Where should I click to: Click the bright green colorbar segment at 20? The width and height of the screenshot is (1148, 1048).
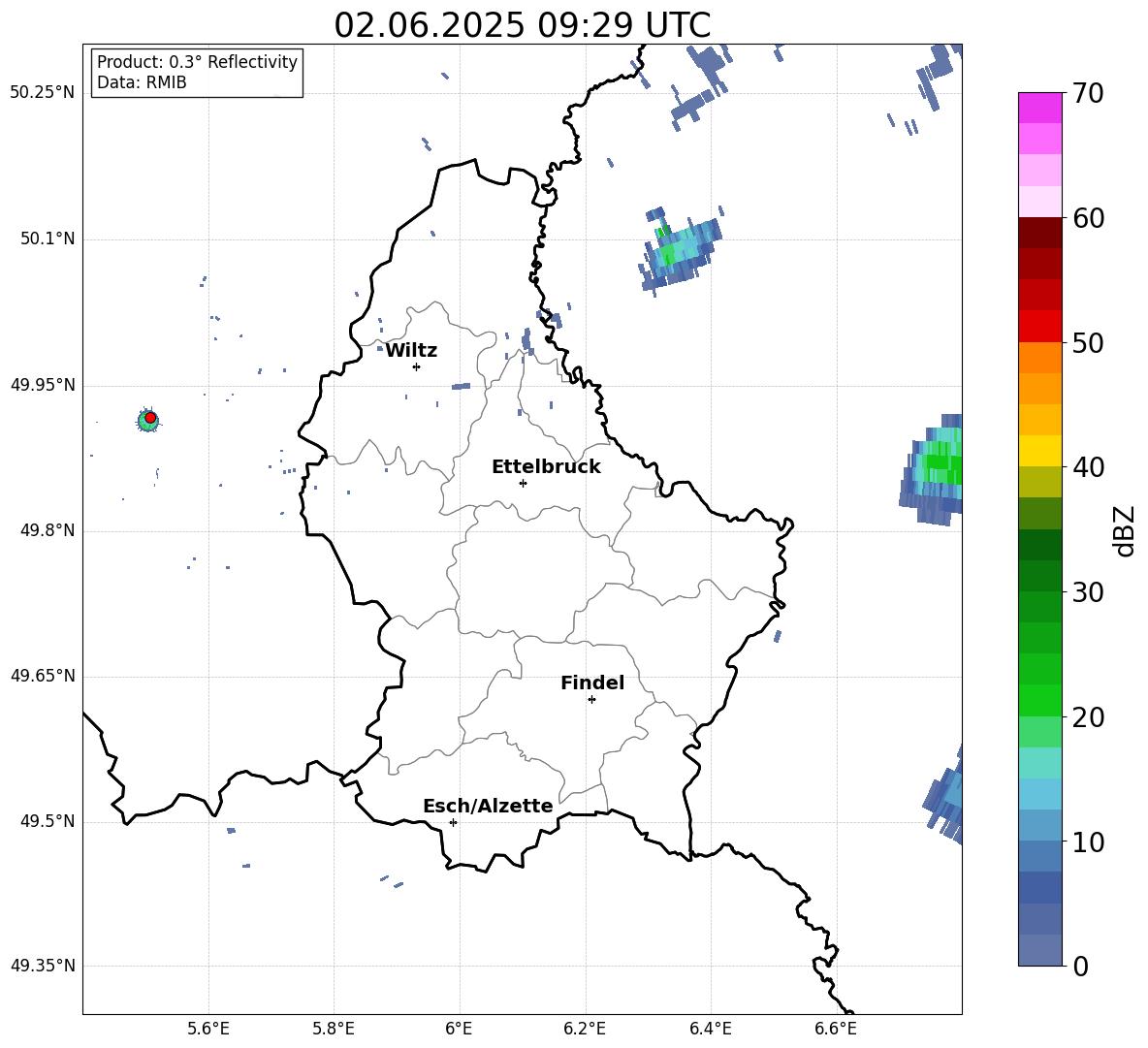coord(1039,700)
